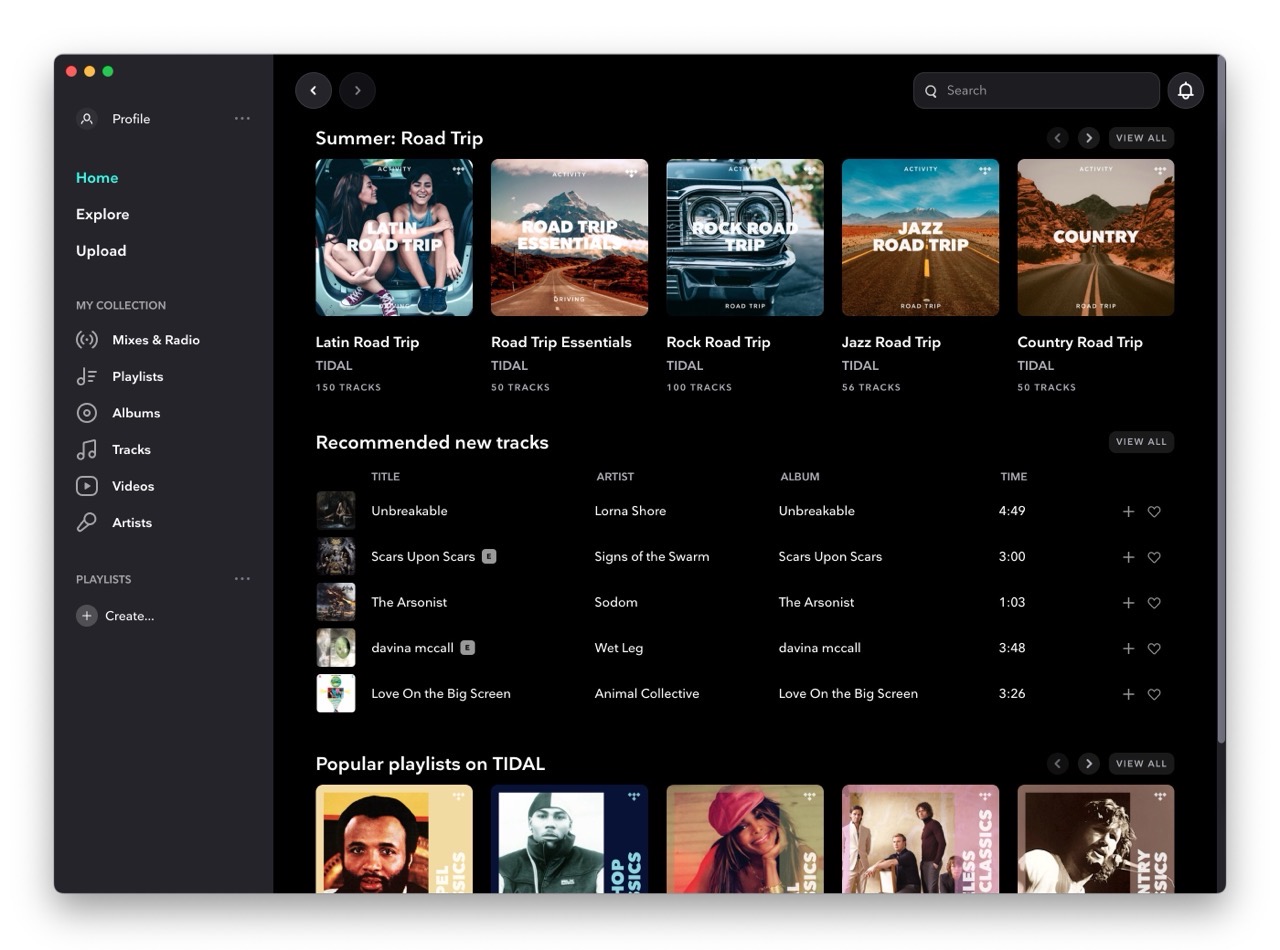Open the Latin Road Trip cover thumbnail
This screenshot has height=950, width=1280.
pos(394,238)
